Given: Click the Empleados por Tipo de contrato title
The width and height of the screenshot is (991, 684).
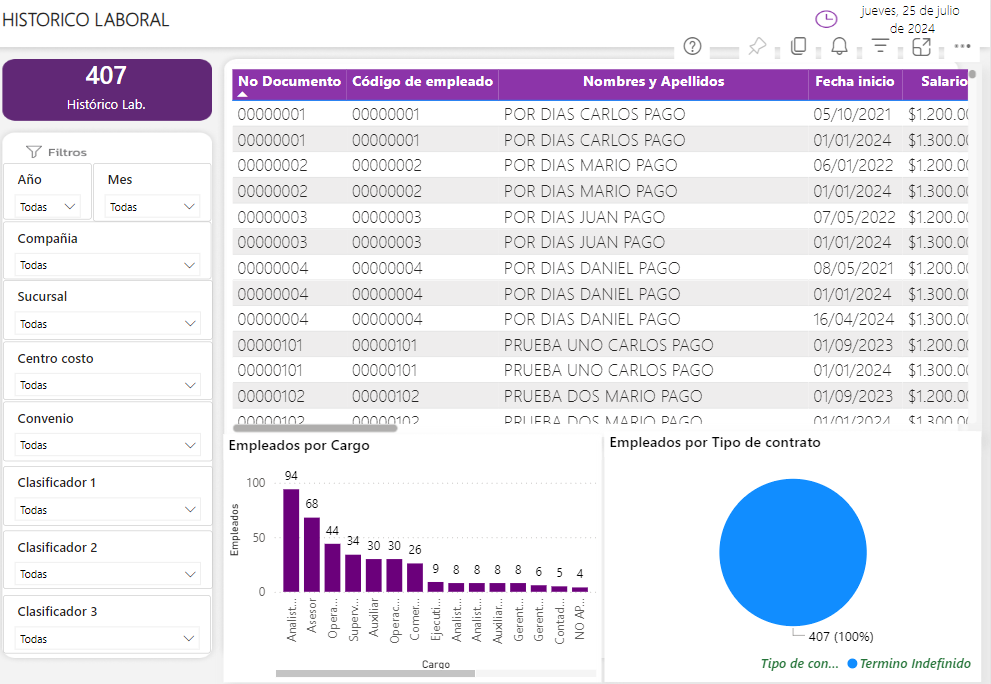Looking at the screenshot, I should (715, 443).
